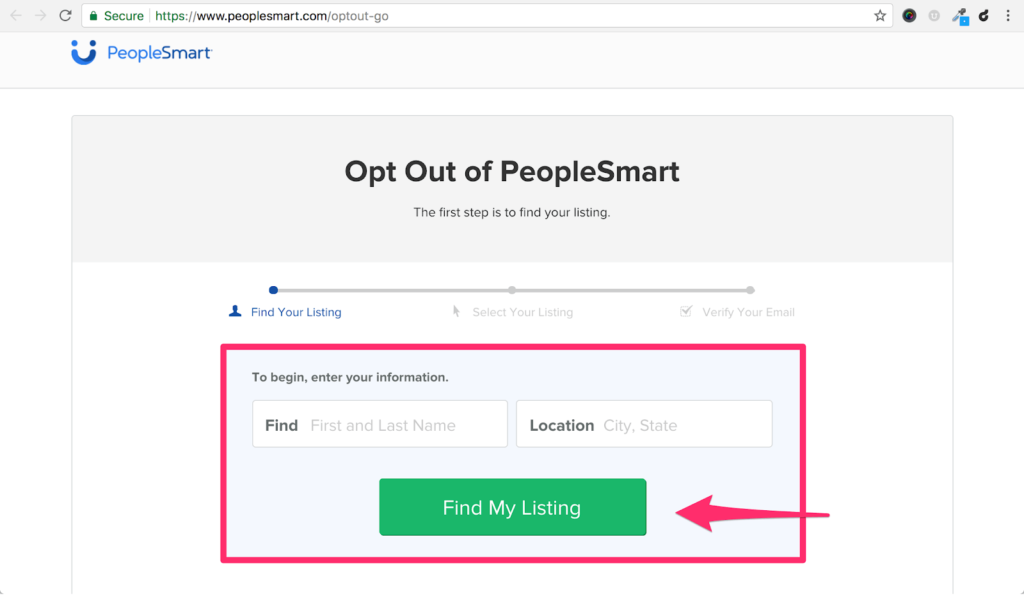The width and height of the screenshot is (1024, 612).
Task: Click the browser back arrow
Action: (16, 16)
